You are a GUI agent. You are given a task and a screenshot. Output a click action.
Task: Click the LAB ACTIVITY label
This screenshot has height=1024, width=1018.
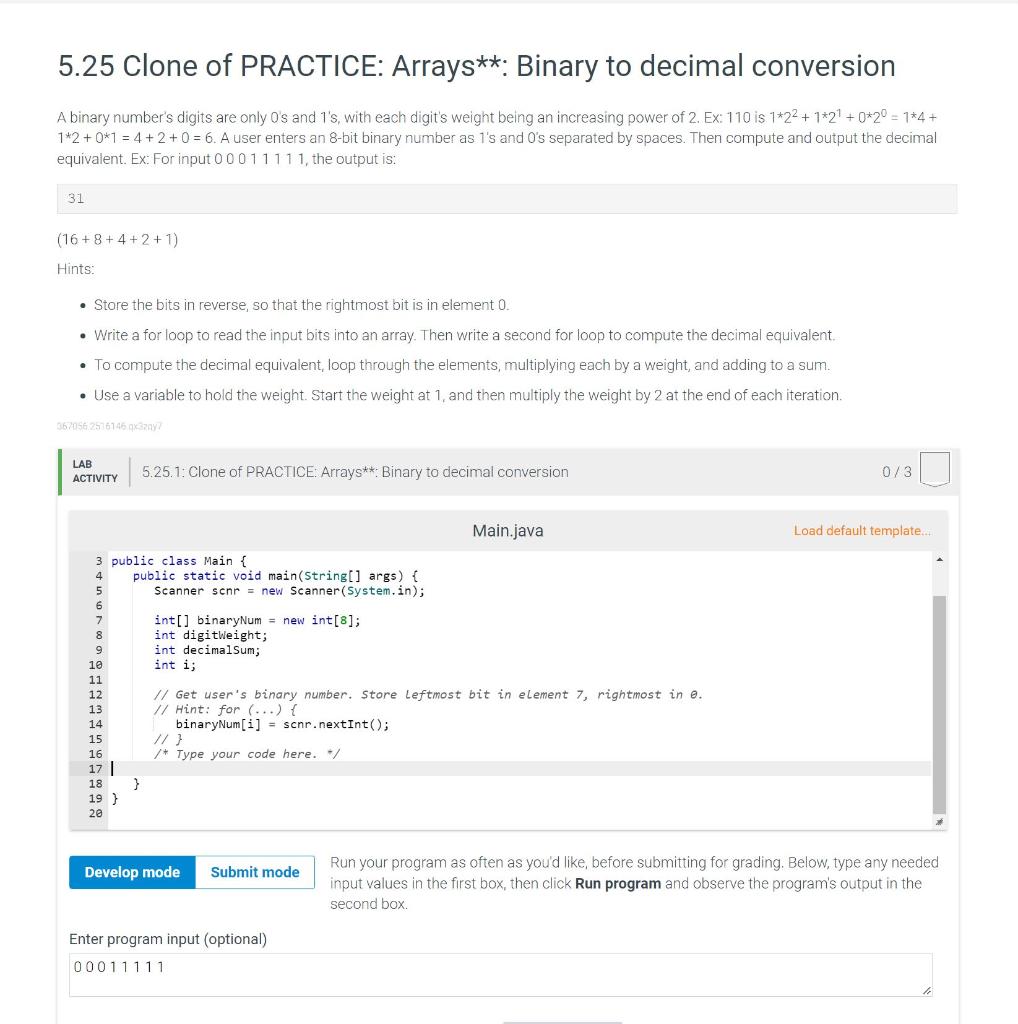(94, 471)
